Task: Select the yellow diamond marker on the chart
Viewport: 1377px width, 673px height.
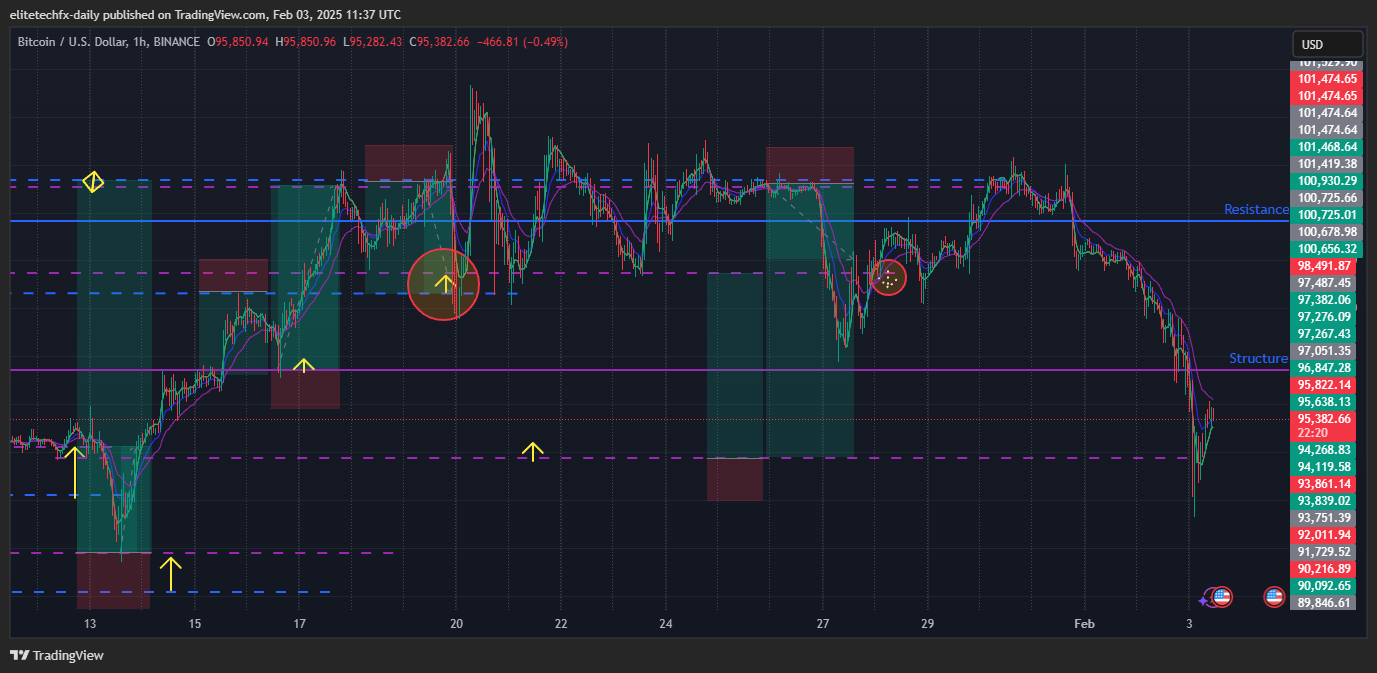Action: point(93,182)
